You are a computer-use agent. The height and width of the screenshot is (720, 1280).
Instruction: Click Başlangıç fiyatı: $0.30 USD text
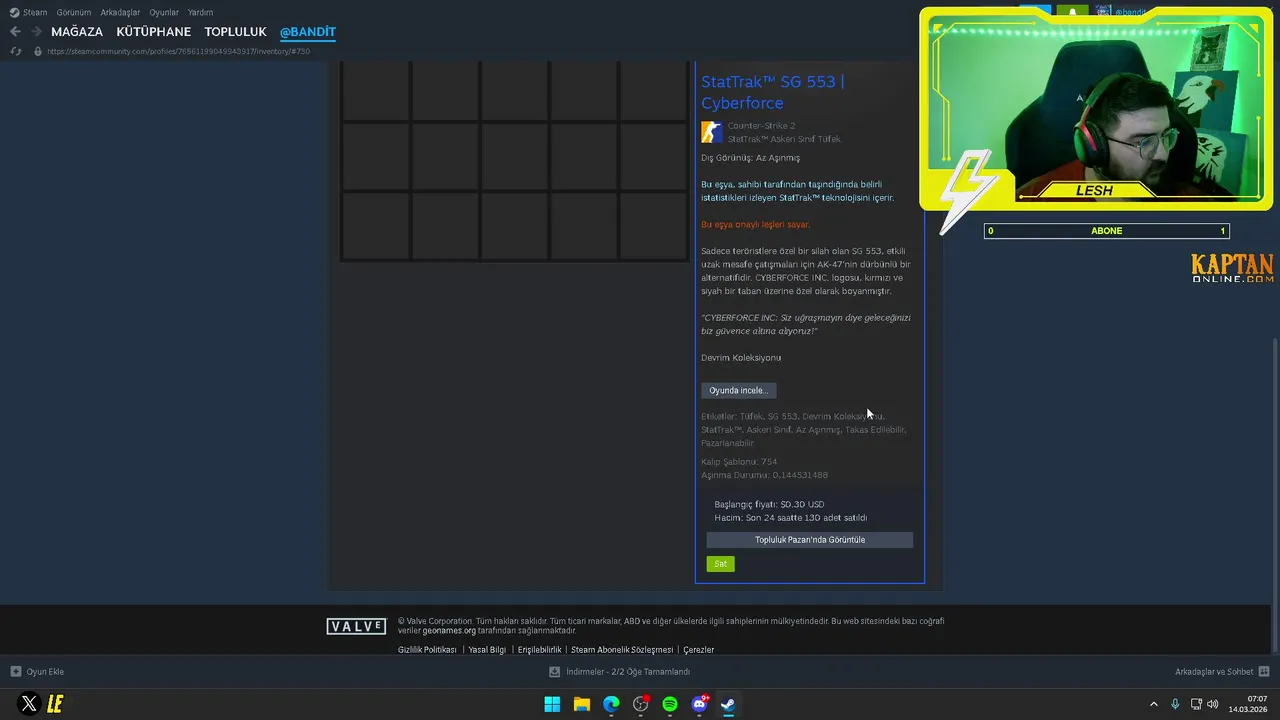click(x=769, y=504)
